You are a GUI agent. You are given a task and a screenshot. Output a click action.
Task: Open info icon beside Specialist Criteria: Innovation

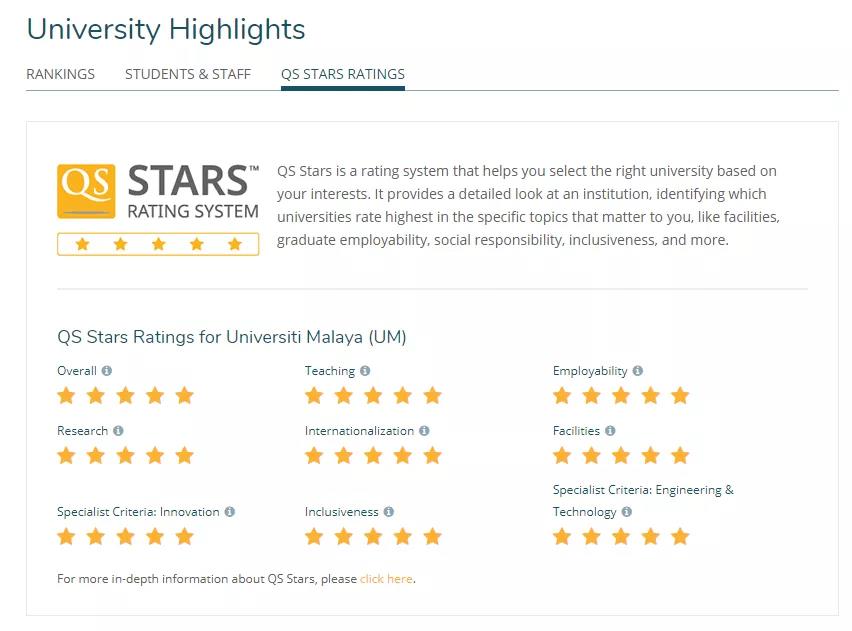pyautogui.click(x=230, y=512)
